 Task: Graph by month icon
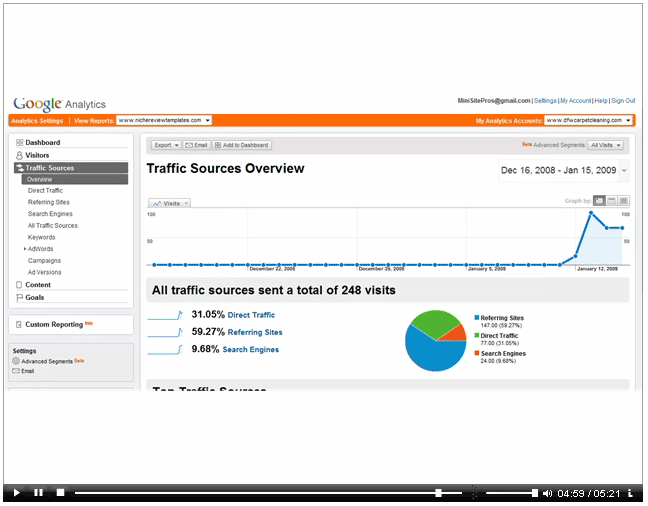click(x=623, y=201)
